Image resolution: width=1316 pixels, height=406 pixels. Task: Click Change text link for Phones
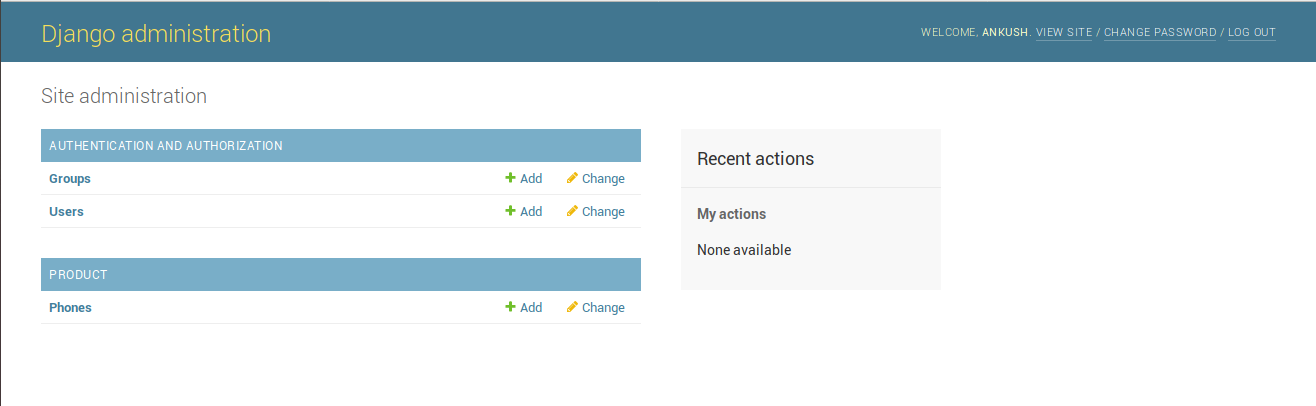pos(603,308)
